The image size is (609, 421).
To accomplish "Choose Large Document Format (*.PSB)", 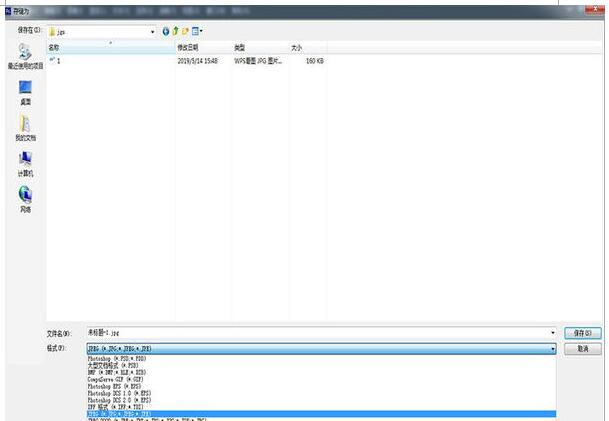I will 113,365.
